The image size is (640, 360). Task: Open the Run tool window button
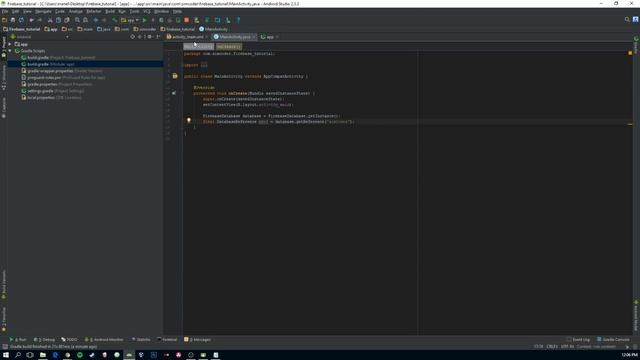click(18, 340)
